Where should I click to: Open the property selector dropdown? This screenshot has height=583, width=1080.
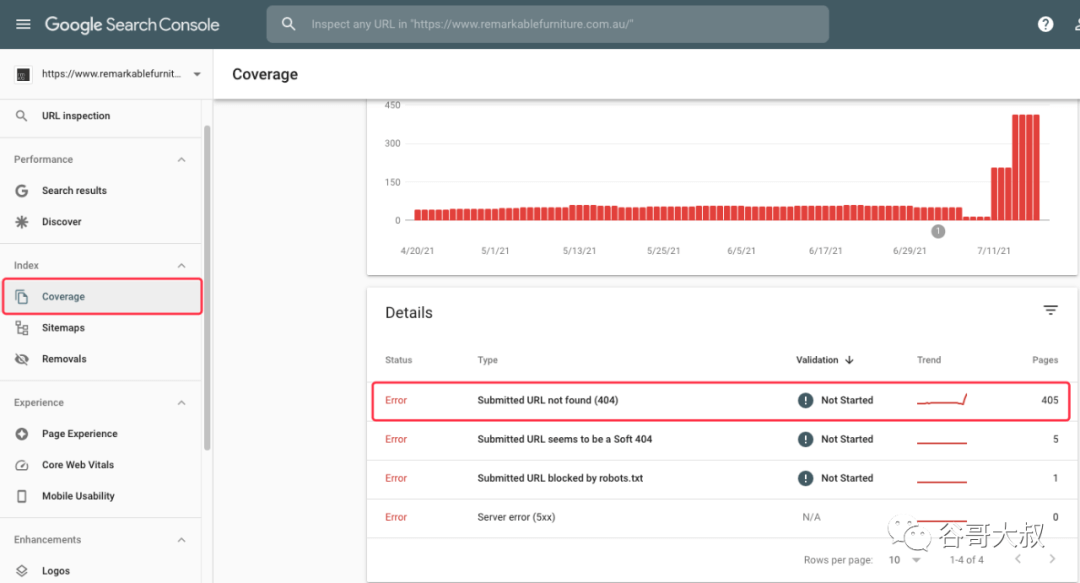click(x=197, y=74)
